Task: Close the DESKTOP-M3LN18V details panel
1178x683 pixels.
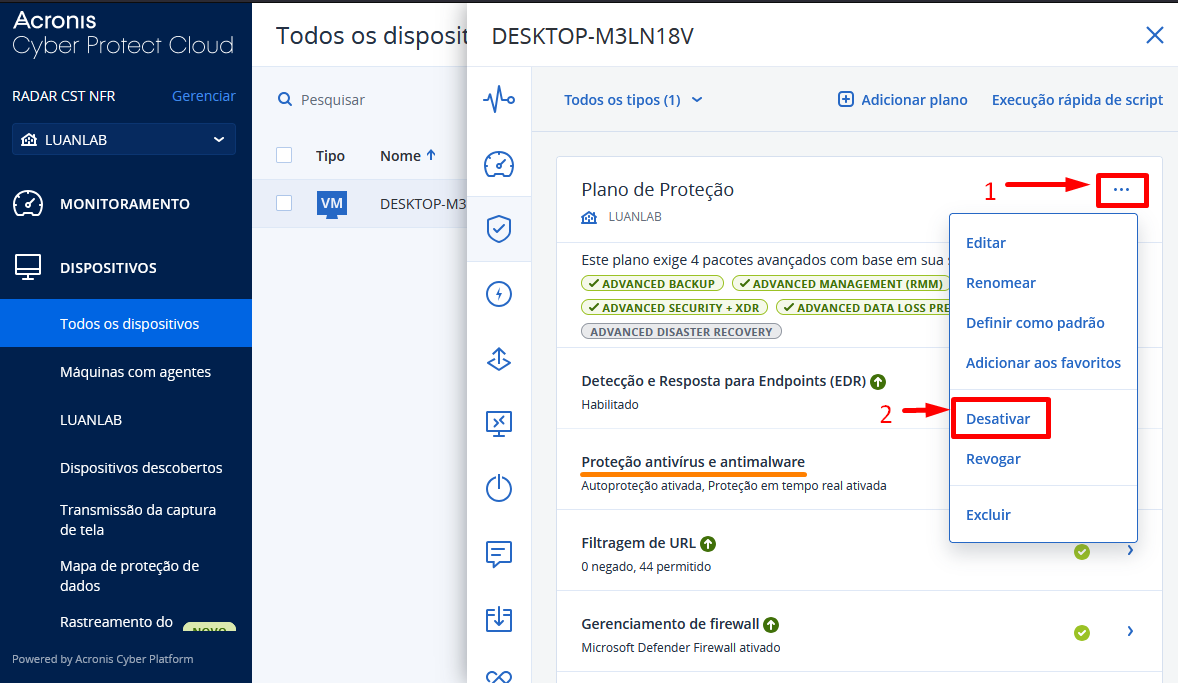Action: (1154, 36)
